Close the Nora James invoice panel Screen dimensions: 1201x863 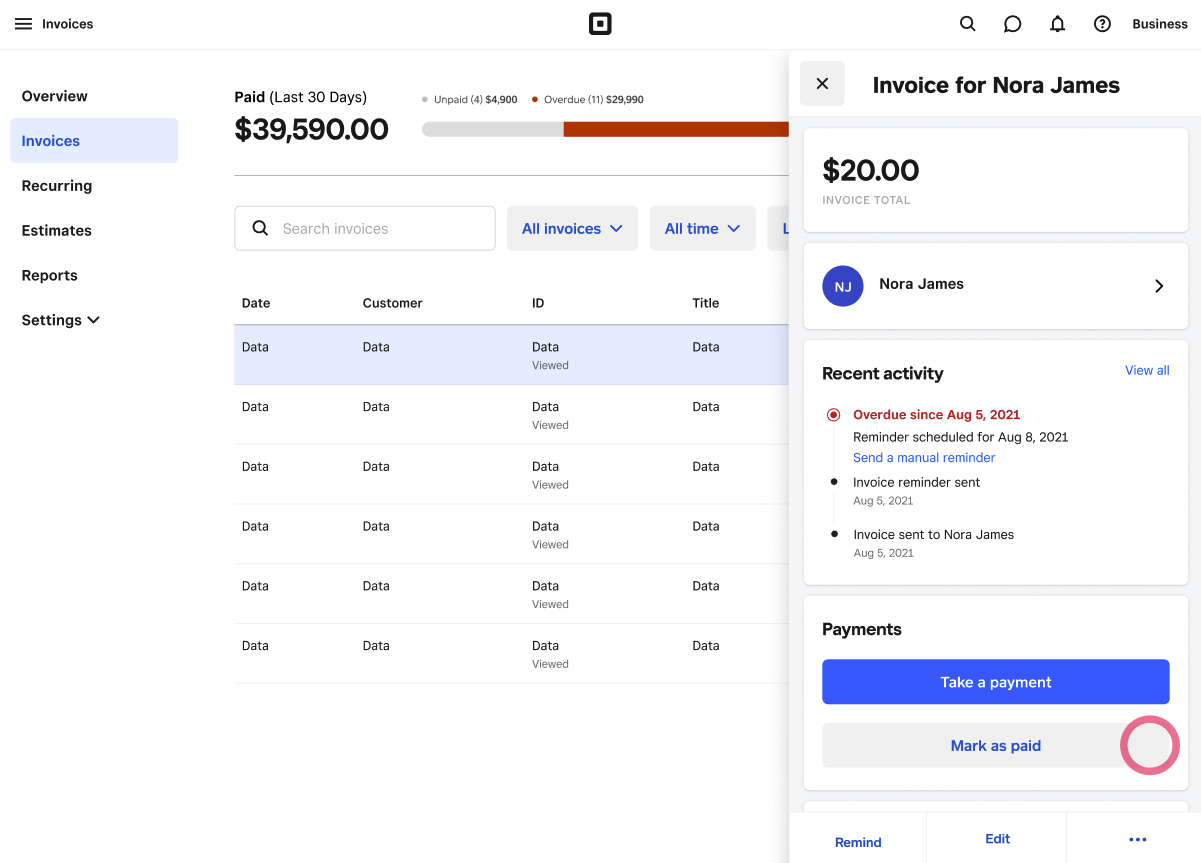coord(822,84)
